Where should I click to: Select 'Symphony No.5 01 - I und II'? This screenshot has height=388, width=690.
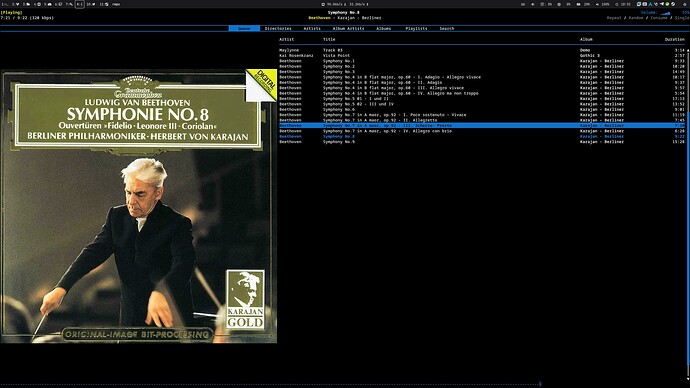point(482,99)
